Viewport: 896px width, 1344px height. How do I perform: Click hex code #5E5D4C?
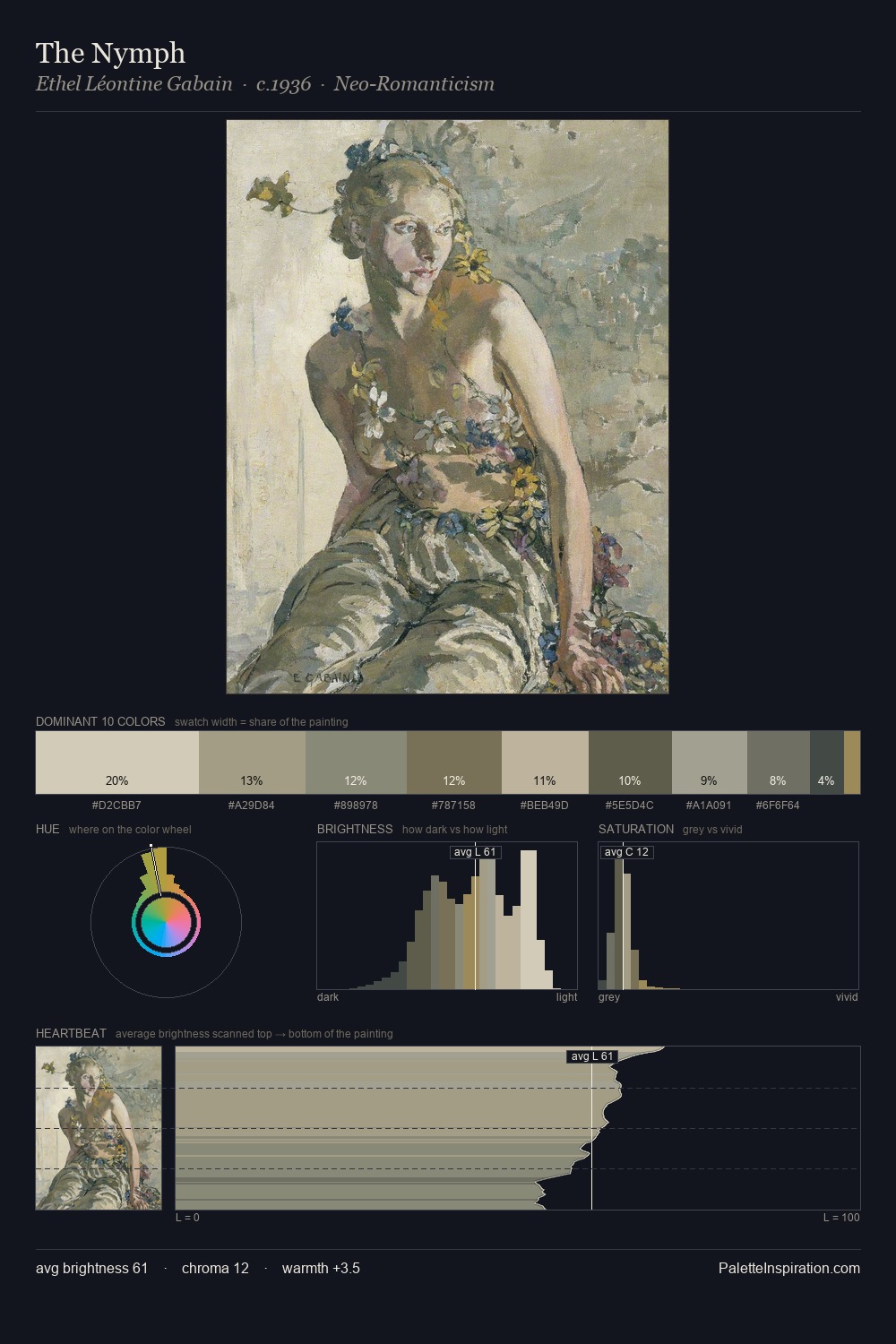630,805
